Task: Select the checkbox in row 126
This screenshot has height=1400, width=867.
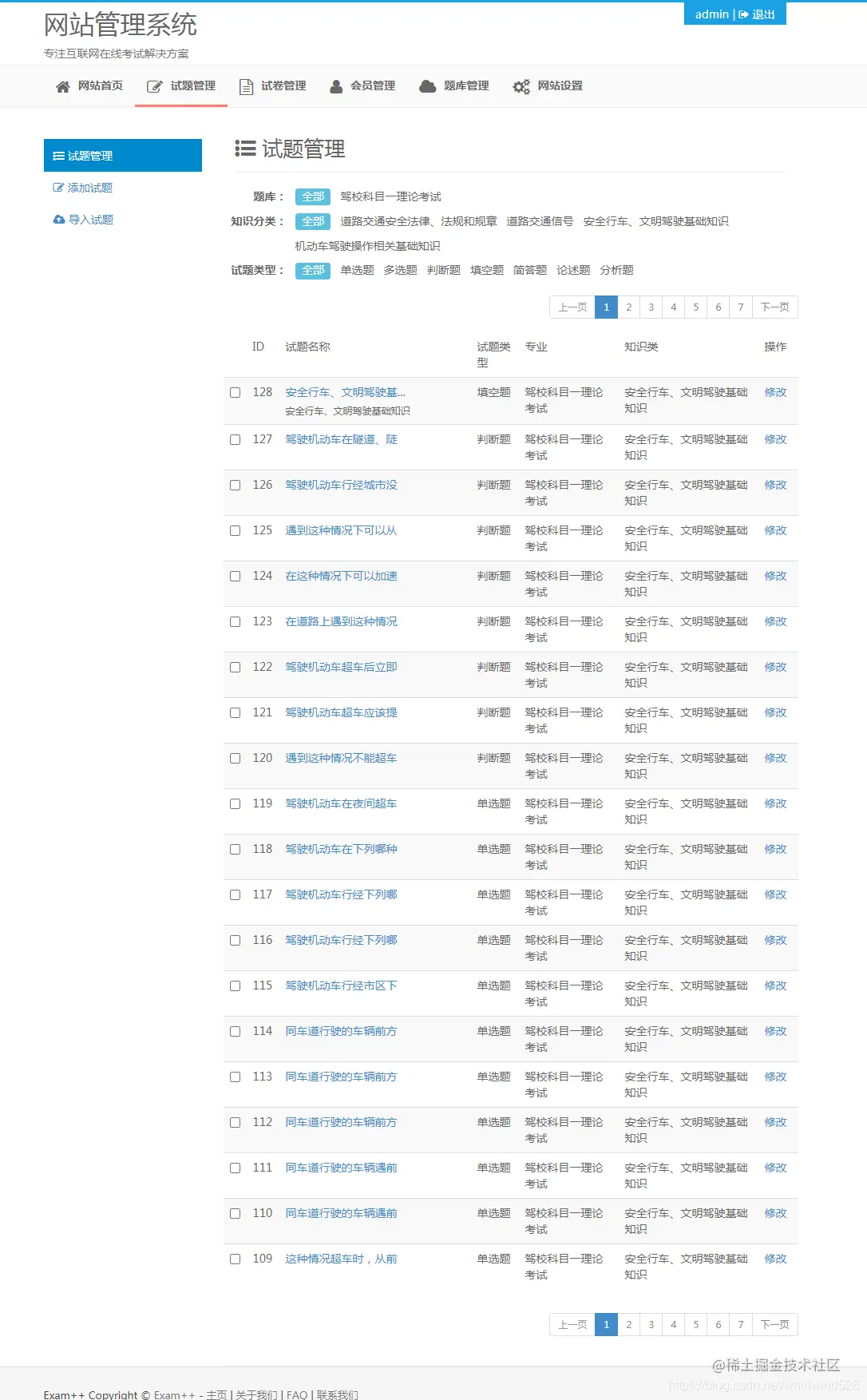Action: pos(236,485)
